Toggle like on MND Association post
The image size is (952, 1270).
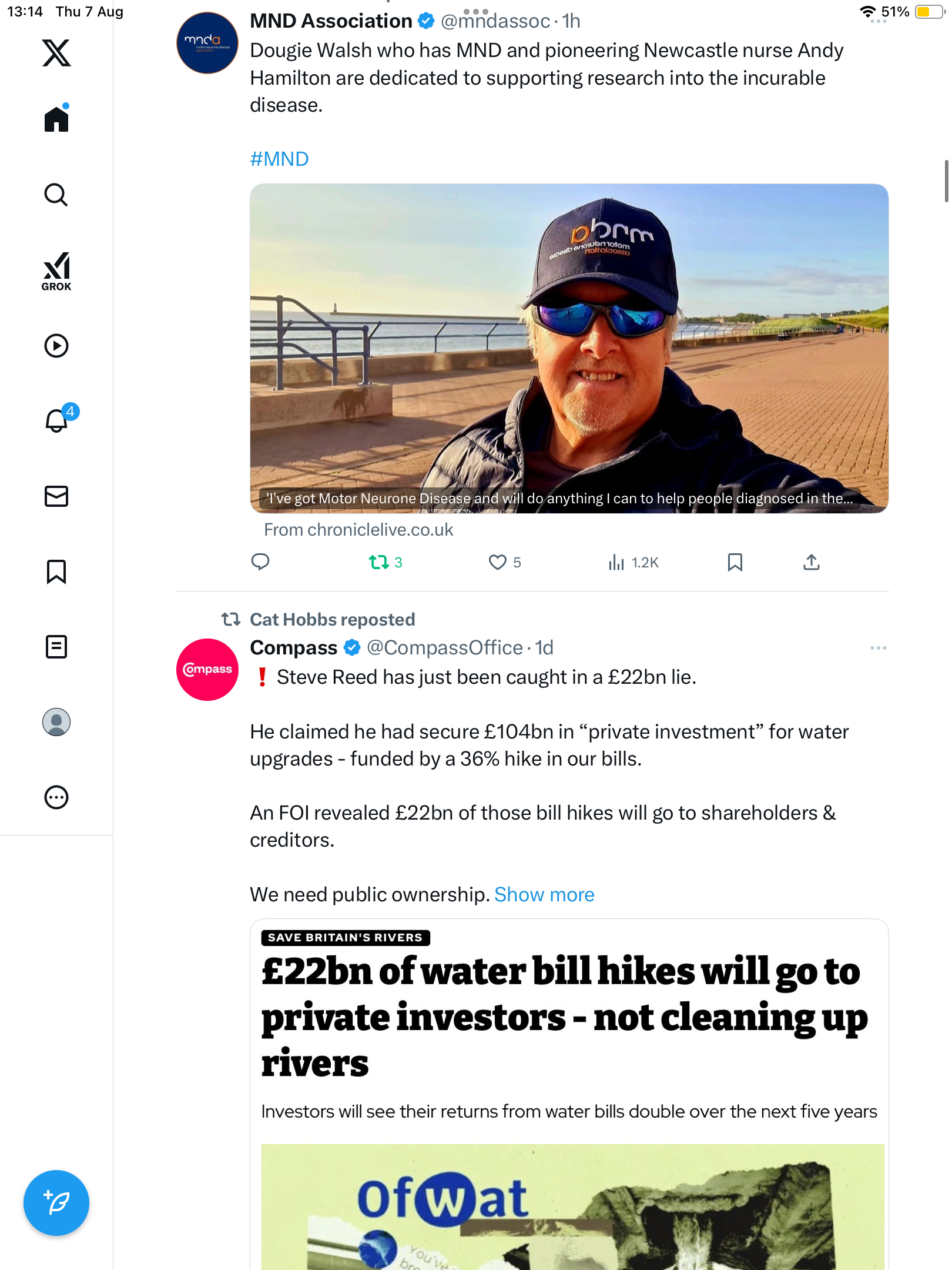(x=498, y=563)
